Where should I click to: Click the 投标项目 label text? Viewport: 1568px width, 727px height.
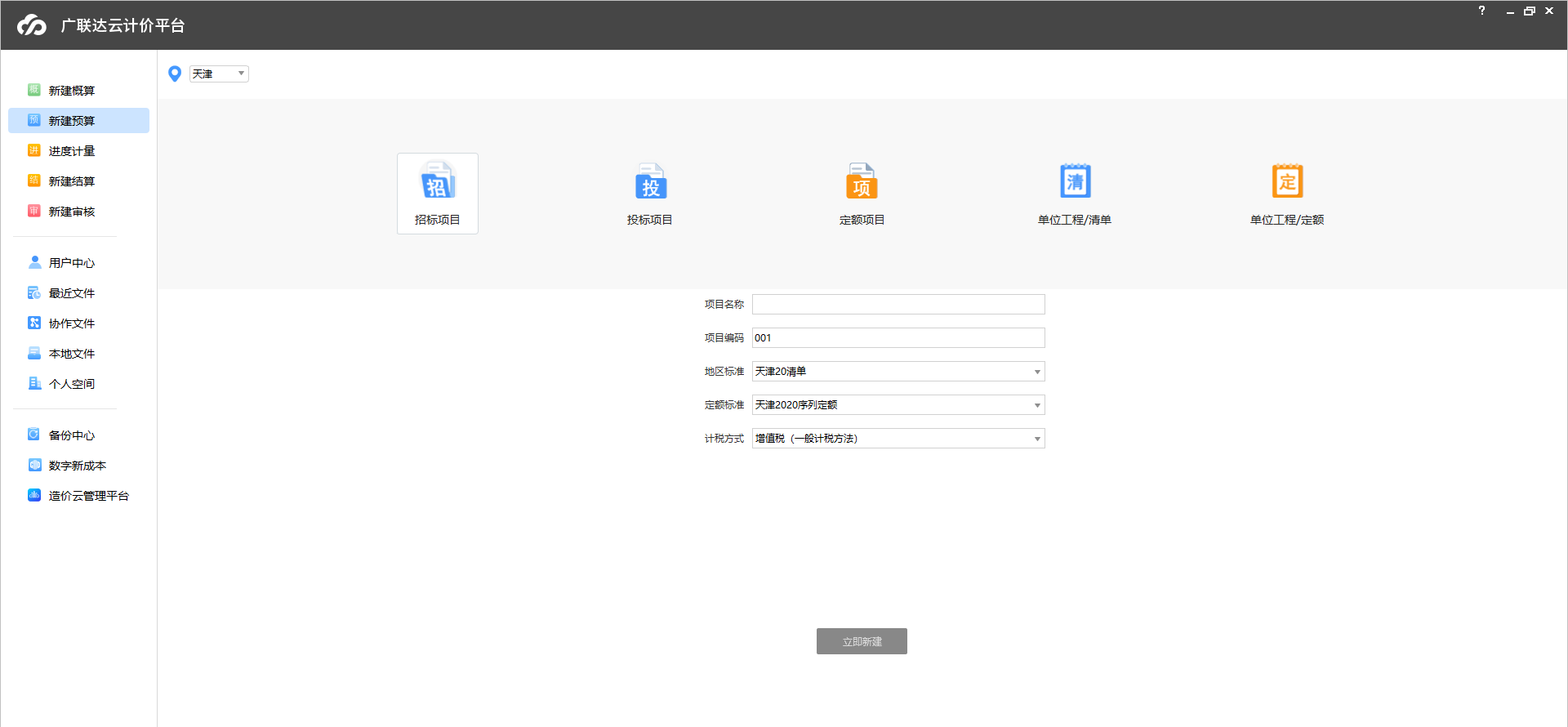pyautogui.click(x=650, y=220)
